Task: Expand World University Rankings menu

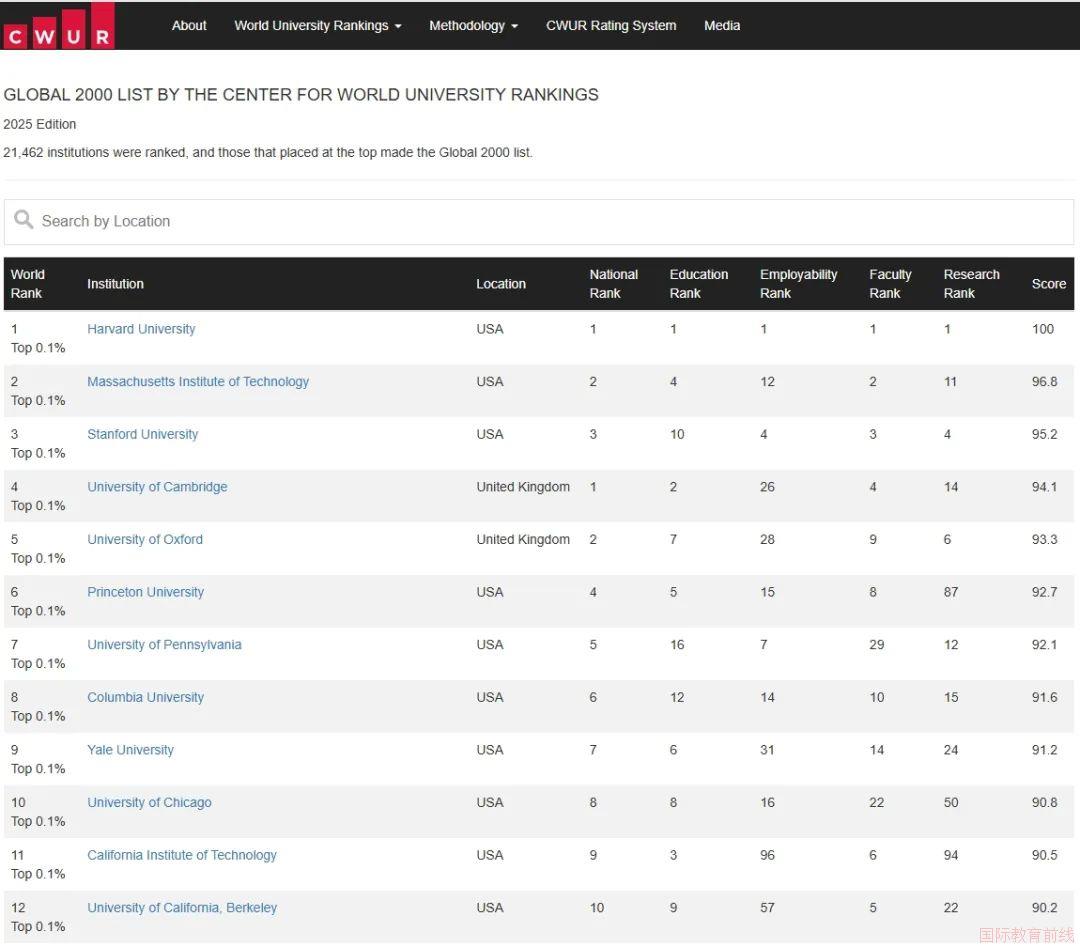Action: coord(318,25)
